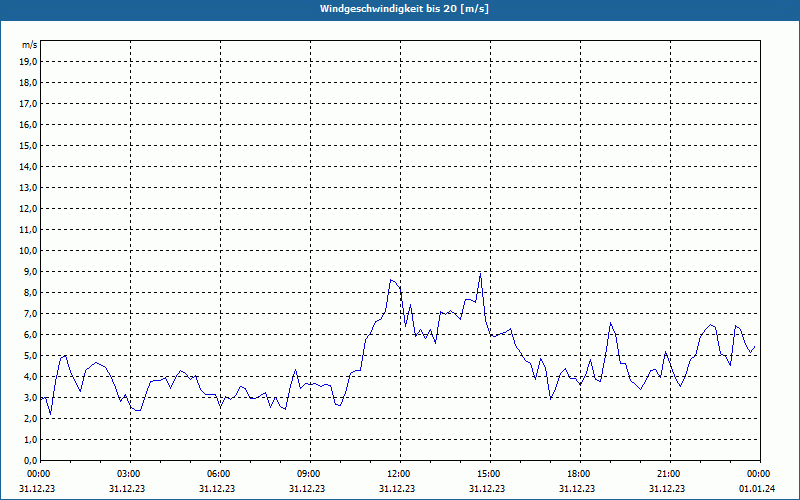Select the '01.01.24' date label

(x=757, y=489)
